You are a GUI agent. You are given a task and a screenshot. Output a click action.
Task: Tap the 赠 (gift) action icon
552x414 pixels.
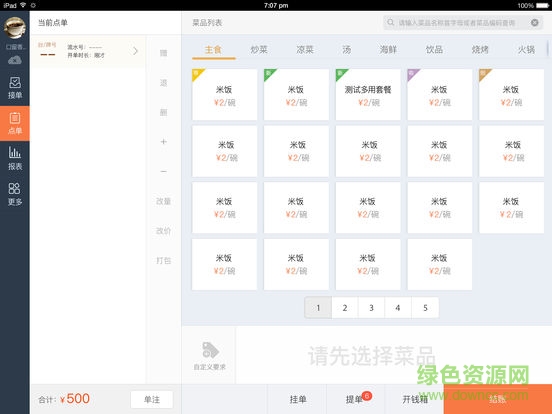[164, 53]
